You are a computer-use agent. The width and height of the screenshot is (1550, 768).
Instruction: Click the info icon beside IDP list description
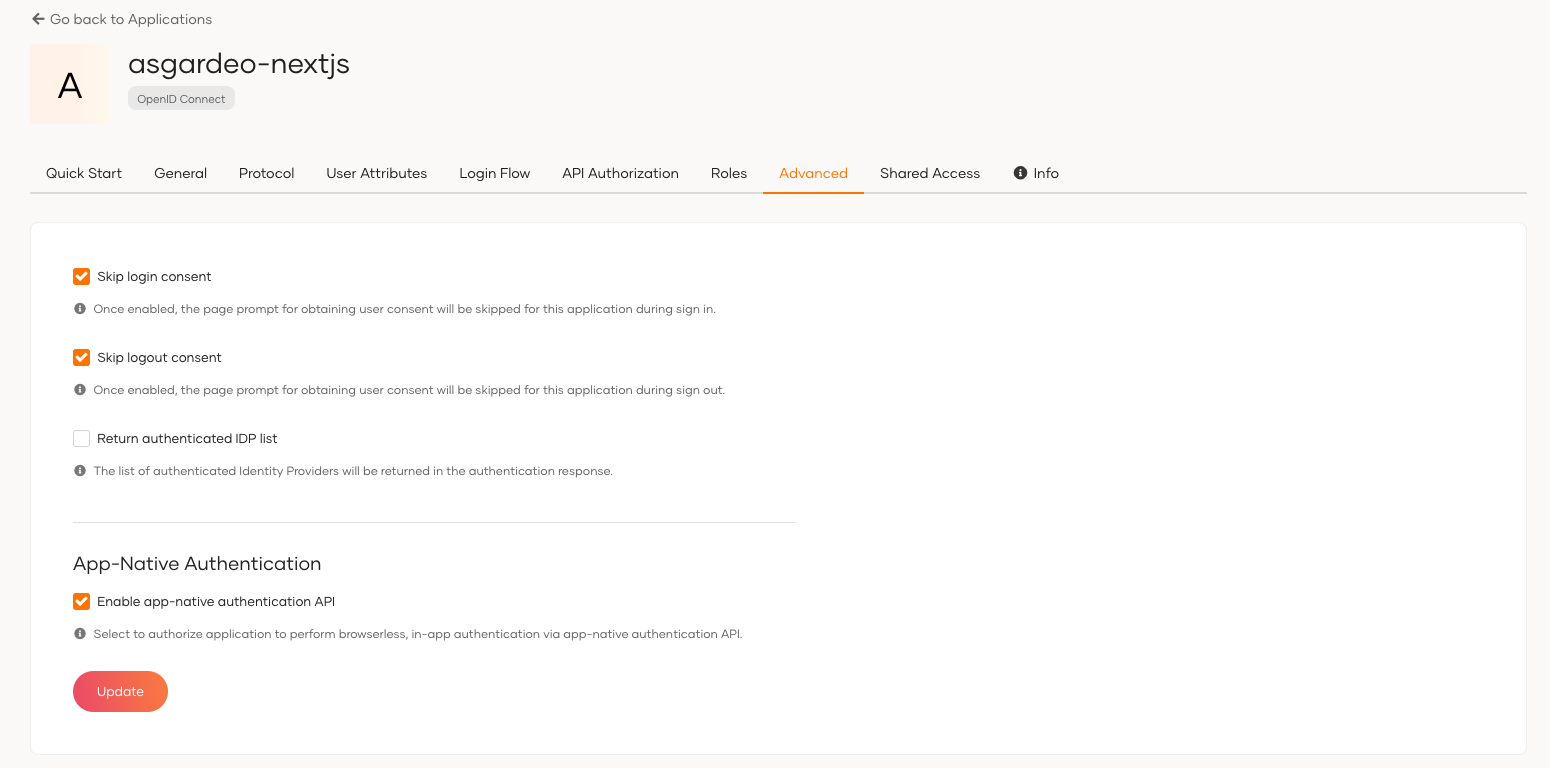click(x=80, y=470)
